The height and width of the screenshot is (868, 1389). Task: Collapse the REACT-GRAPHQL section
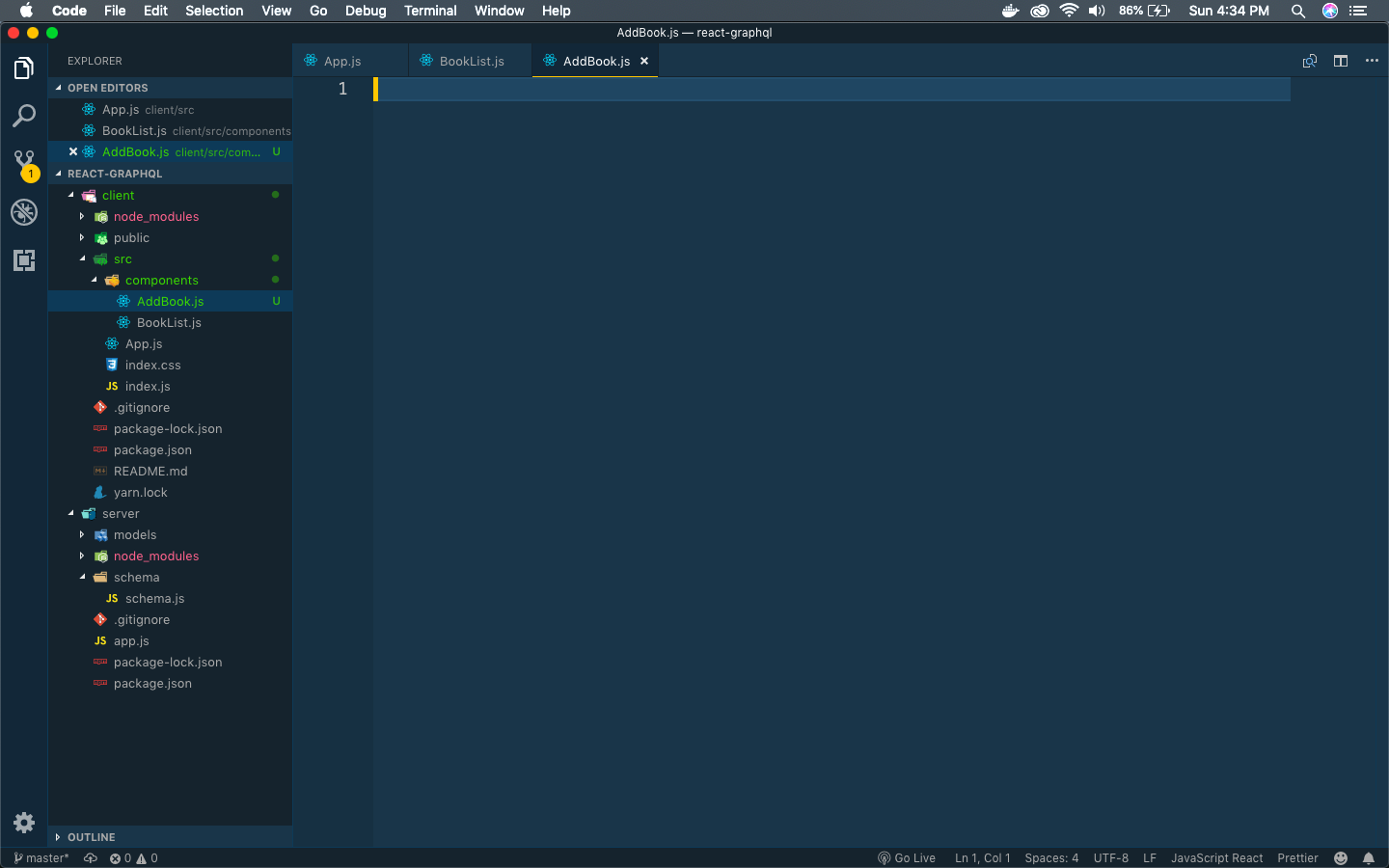[x=170, y=174]
